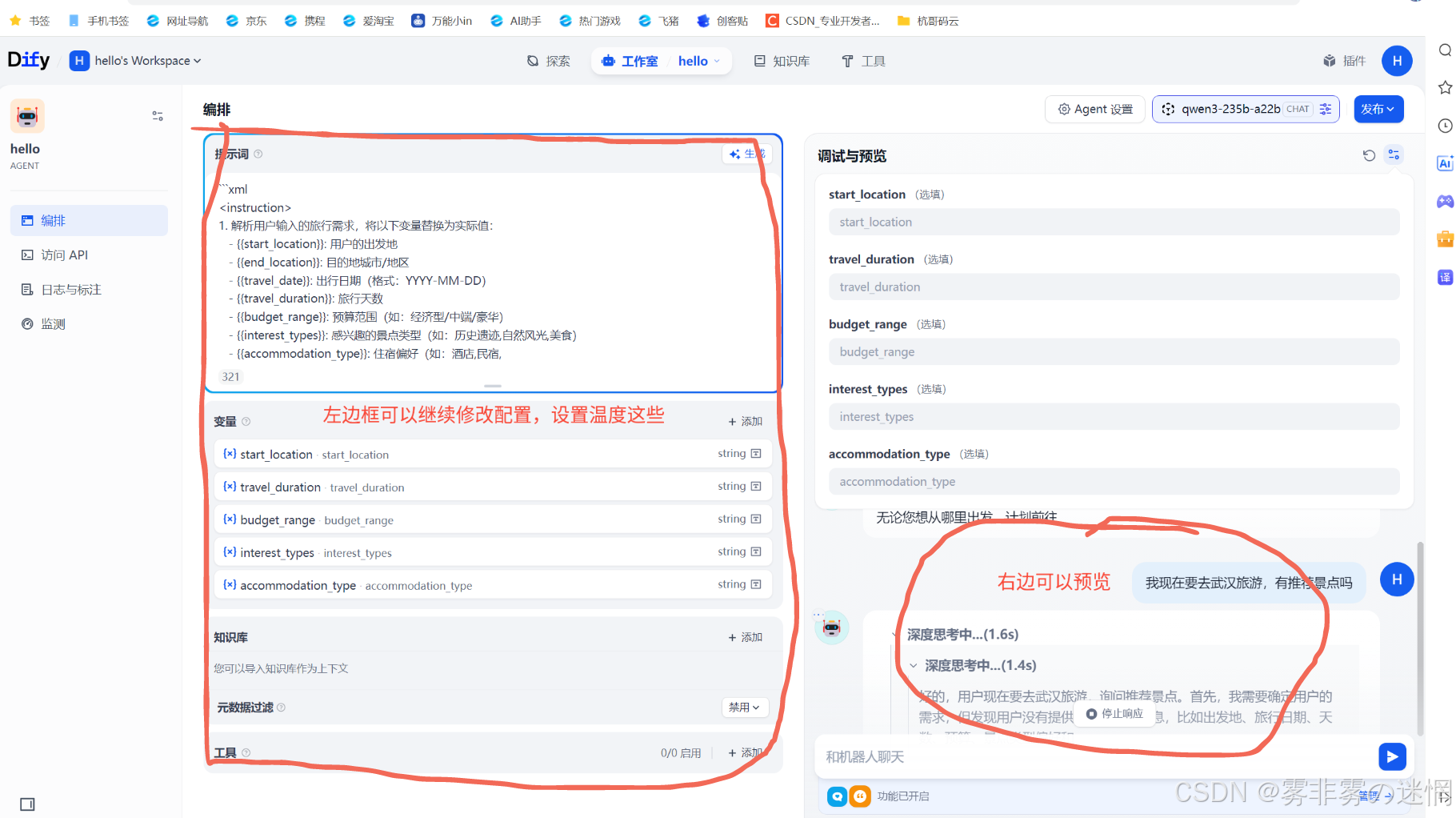Click the 提示词 help question icon
Viewport: 1456px width, 818px height.
(258, 154)
